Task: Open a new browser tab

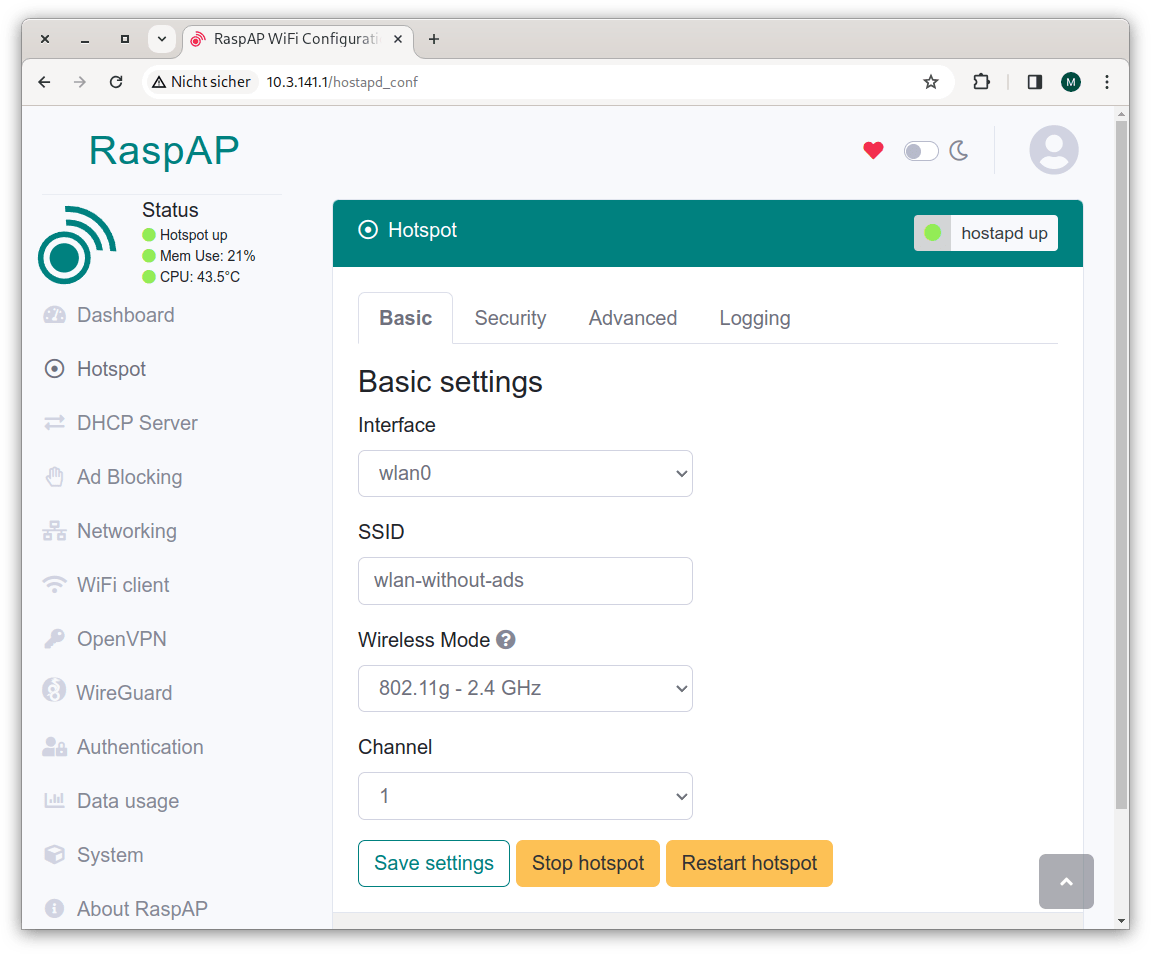Action: 434,40
